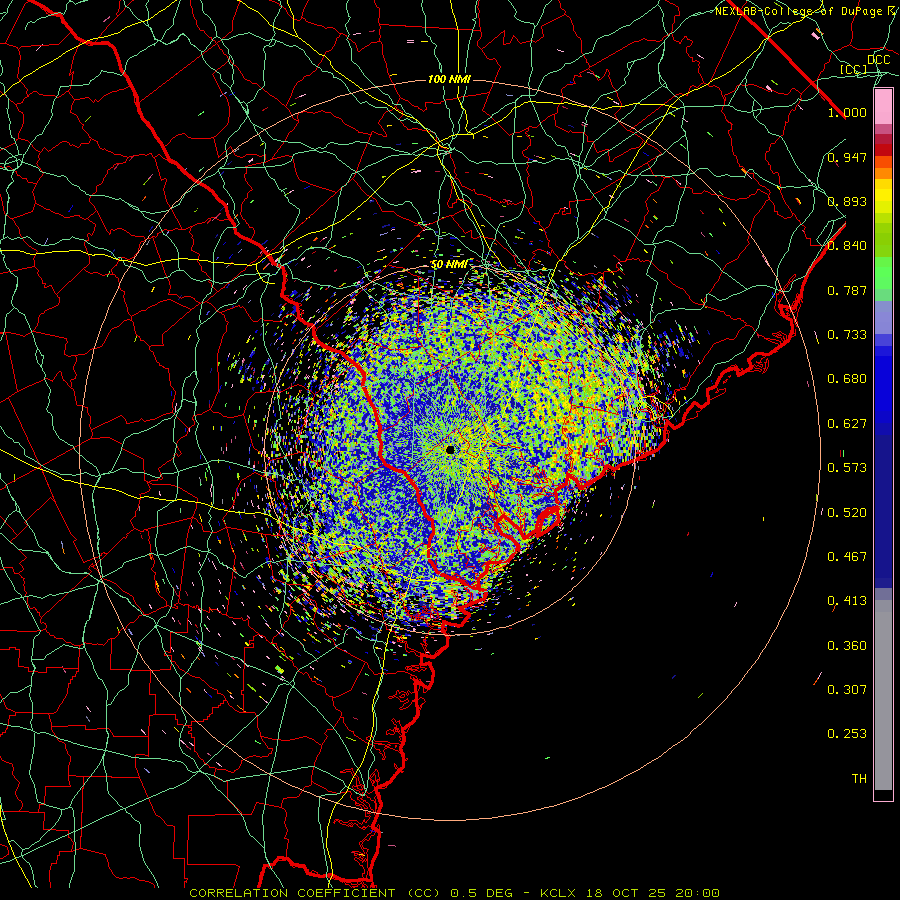This screenshot has height=900, width=900.
Task: Click the TH threshold label
Action: tap(859, 779)
